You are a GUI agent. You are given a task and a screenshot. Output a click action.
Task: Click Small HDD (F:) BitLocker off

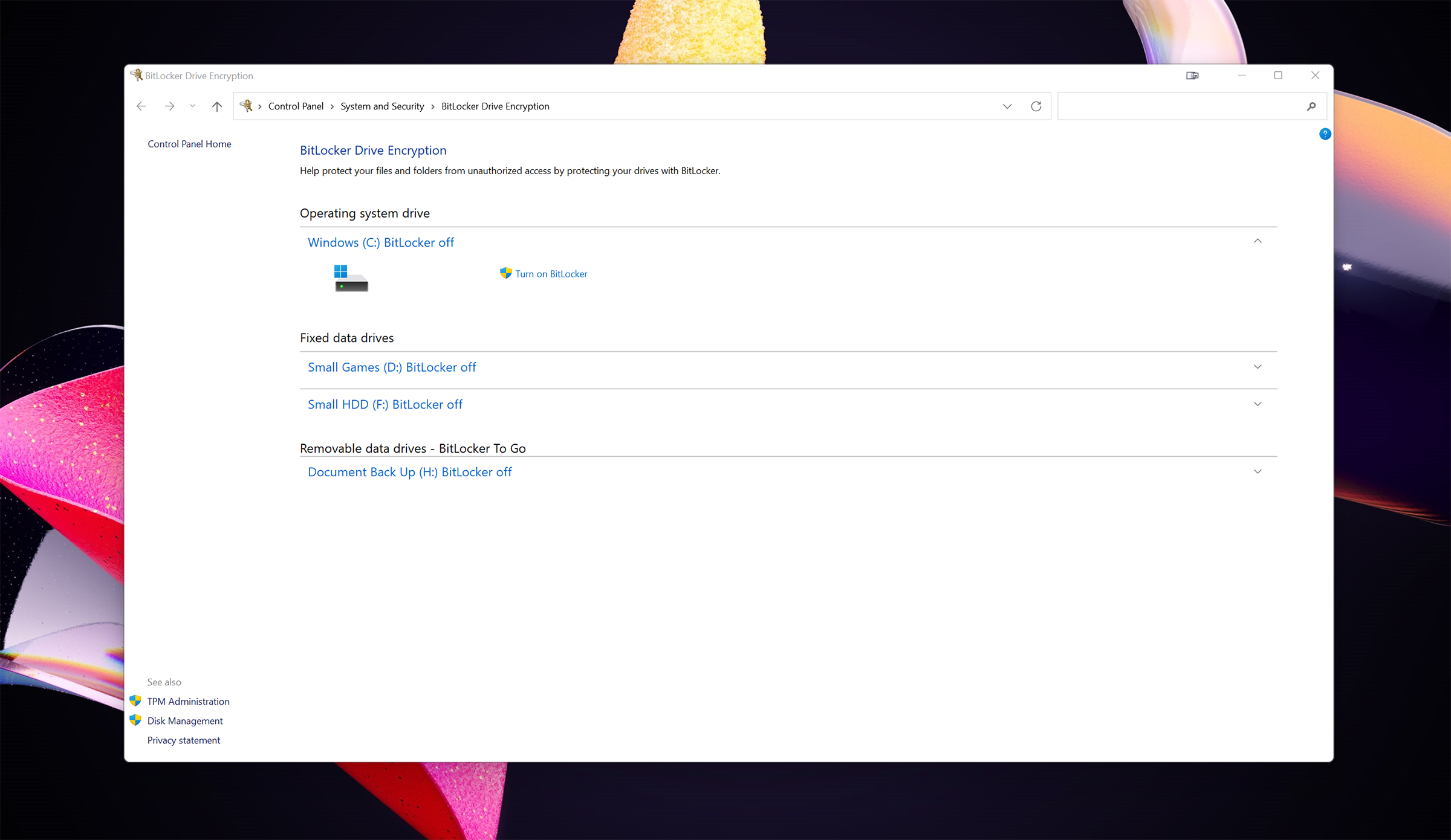click(x=385, y=404)
